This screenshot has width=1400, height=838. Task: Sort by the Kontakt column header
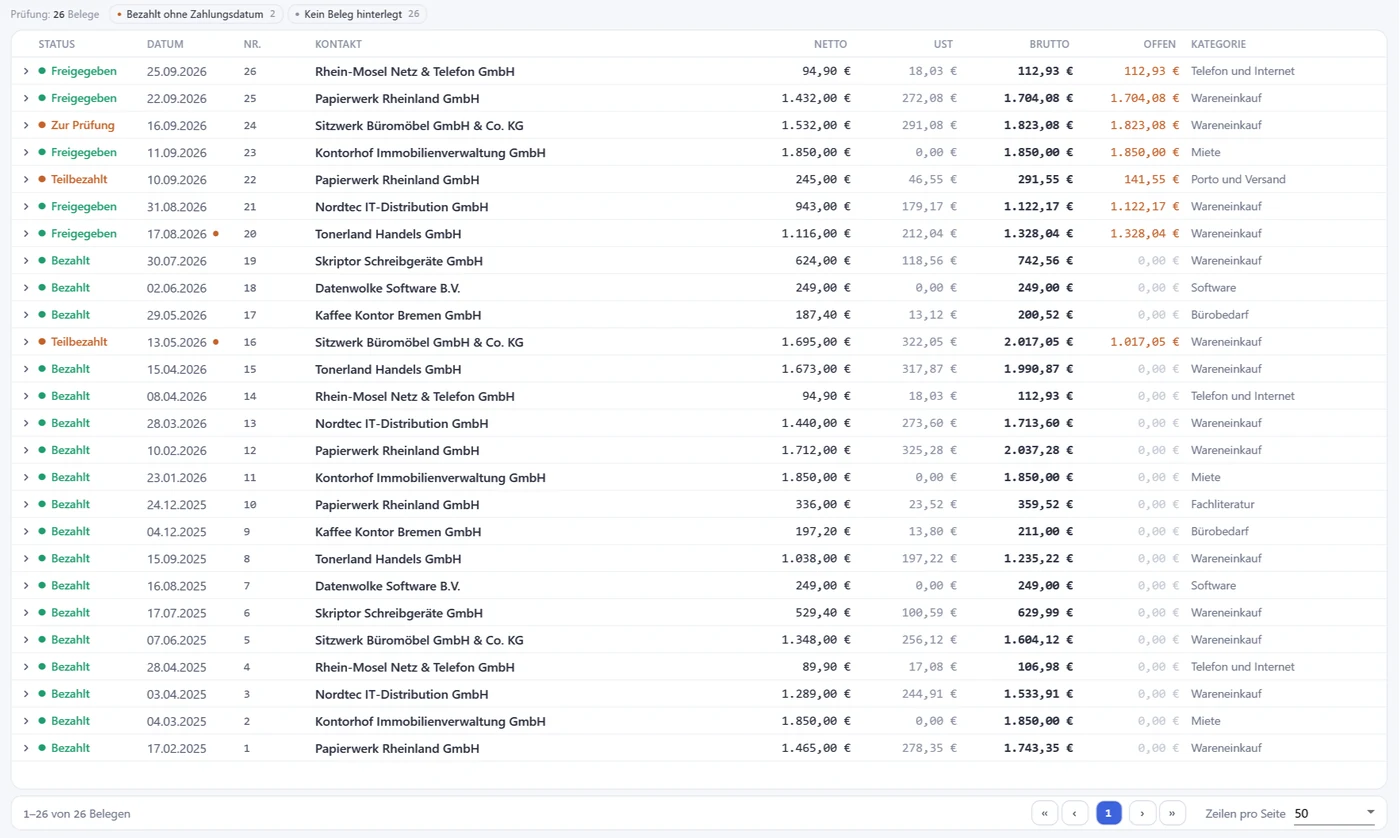pyautogui.click(x=338, y=45)
